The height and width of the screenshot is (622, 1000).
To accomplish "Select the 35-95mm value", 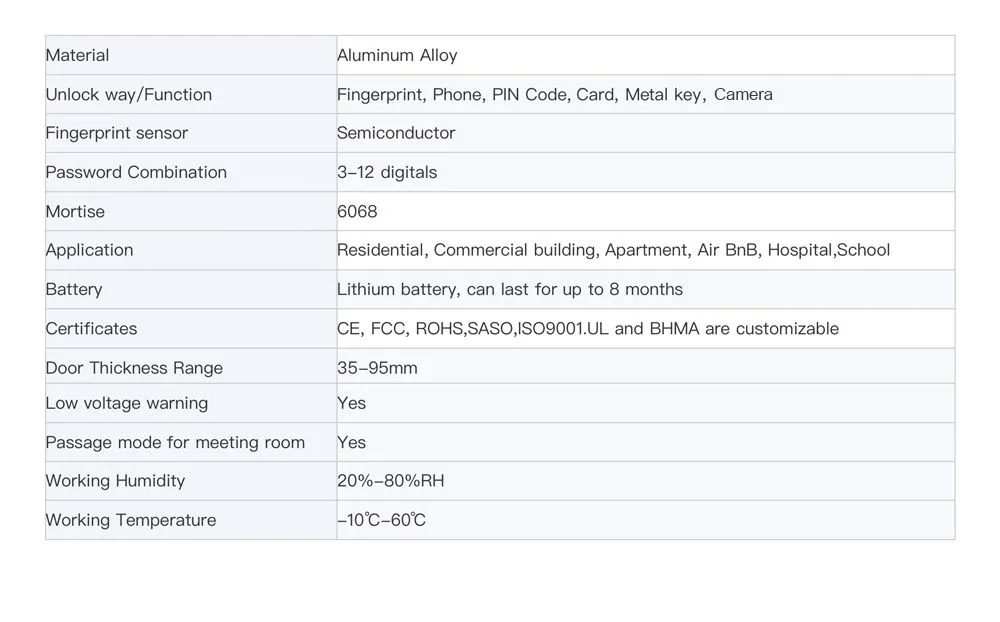I will (x=377, y=368).
